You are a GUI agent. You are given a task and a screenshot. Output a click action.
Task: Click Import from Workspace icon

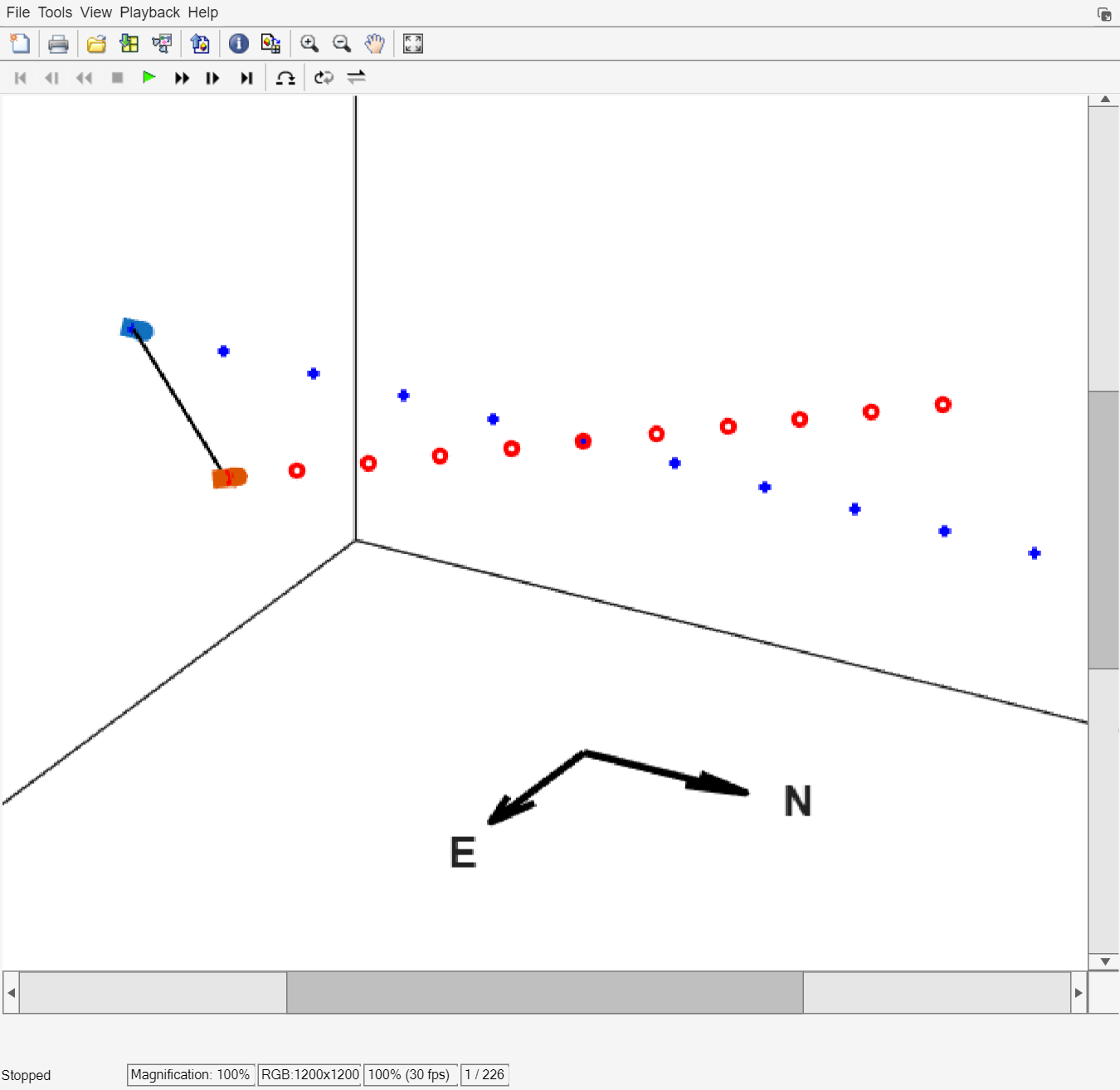pyautogui.click(x=129, y=44)
